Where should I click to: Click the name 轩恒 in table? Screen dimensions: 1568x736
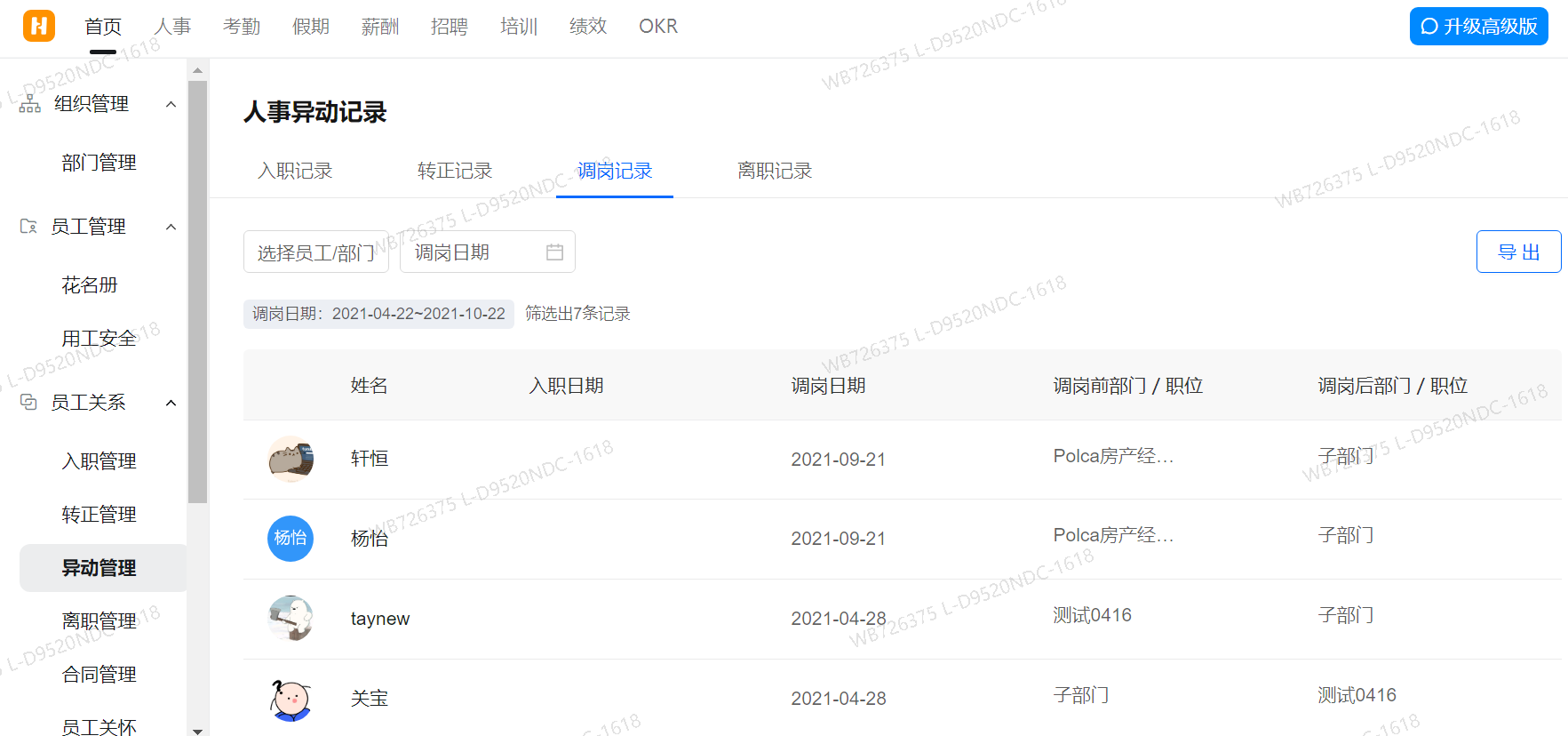(x=370, y=459)
